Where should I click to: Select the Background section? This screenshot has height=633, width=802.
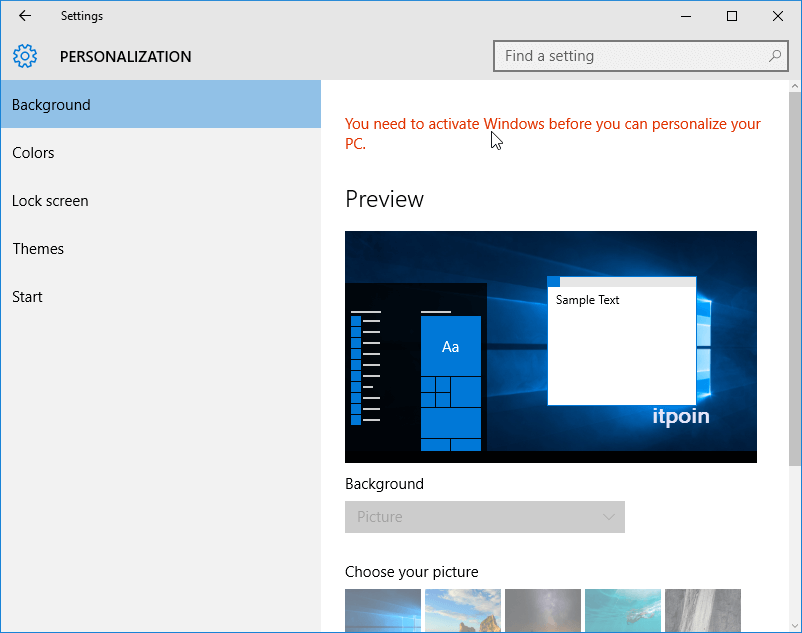pyautogui.click(x=160, y=105)
